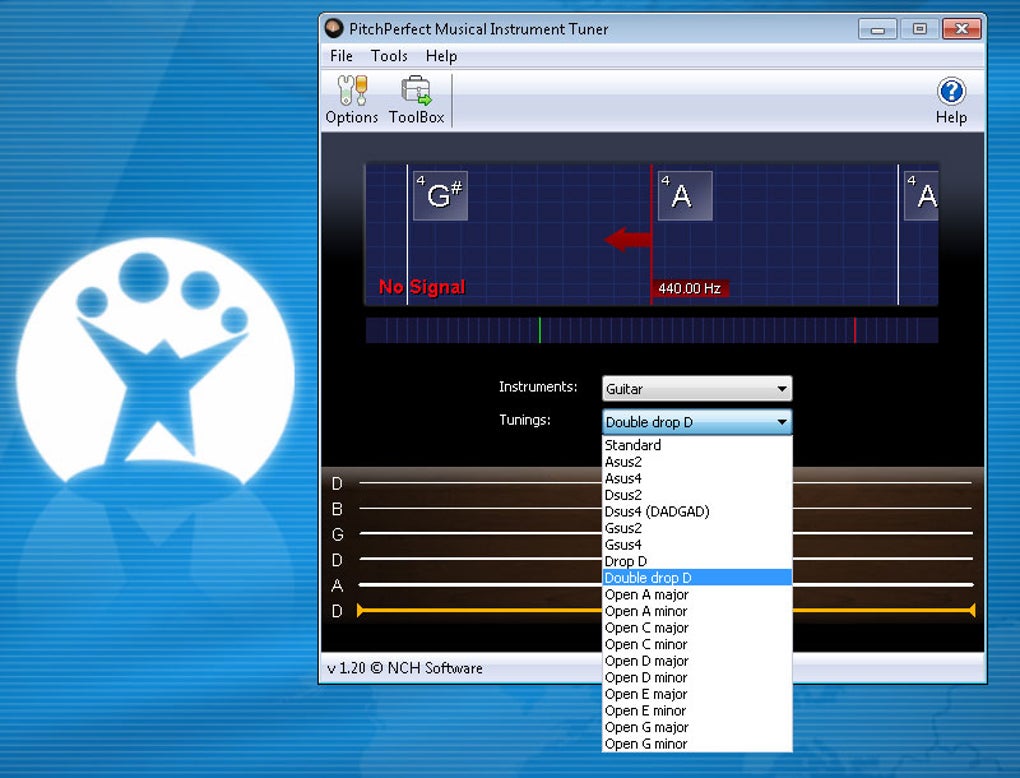Screen dimensions: 1020x778
Task: Click the top D string label
Action: [x=337, y=483]
